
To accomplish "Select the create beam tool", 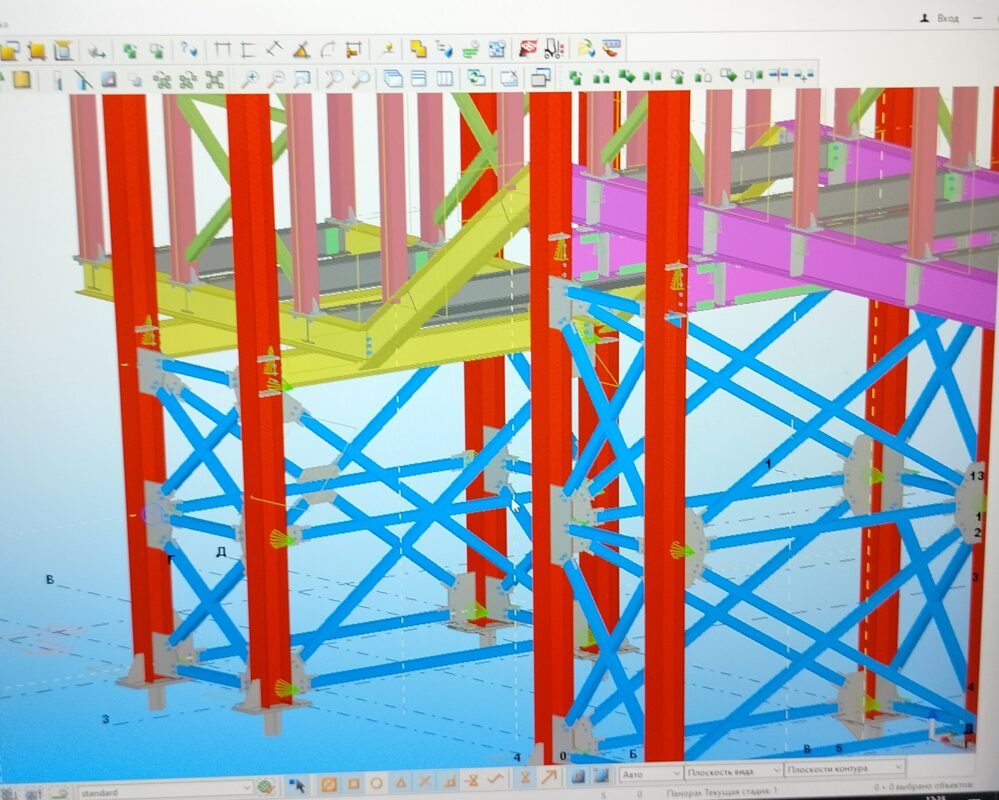I will (83, 79).
